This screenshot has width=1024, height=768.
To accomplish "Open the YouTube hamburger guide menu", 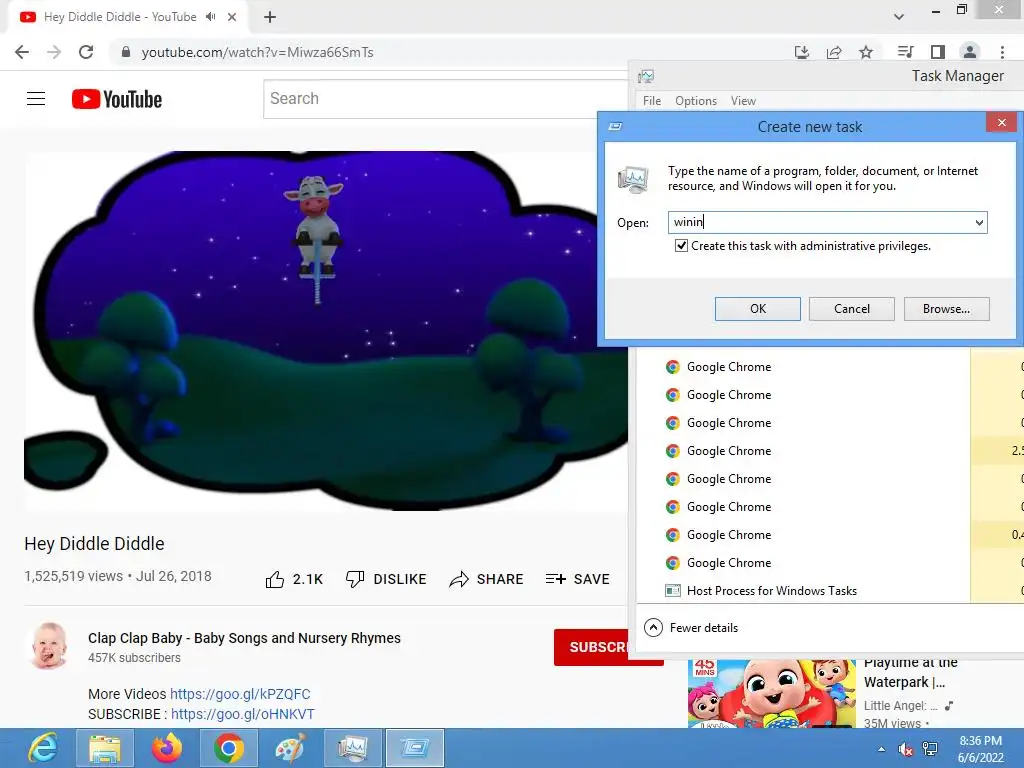I will (36, 99).
